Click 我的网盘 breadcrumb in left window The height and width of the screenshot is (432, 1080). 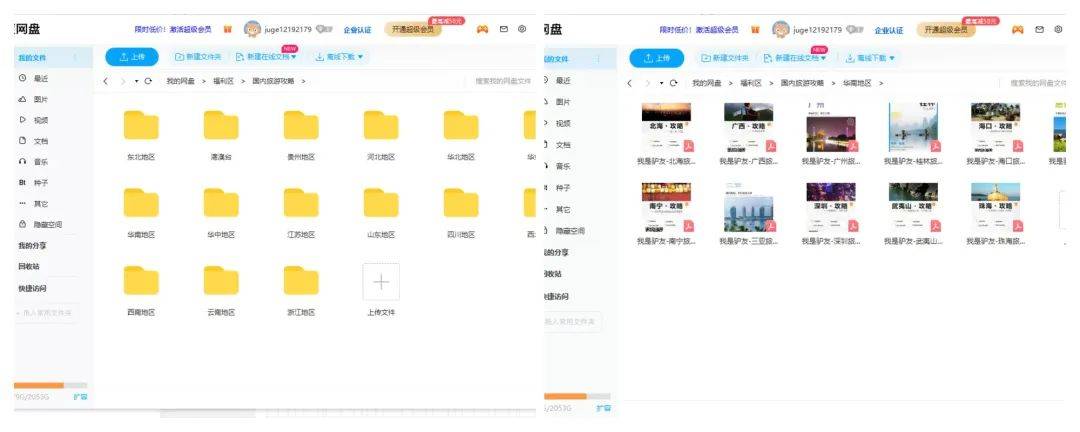pyautogui.click(x=180, y=81)
